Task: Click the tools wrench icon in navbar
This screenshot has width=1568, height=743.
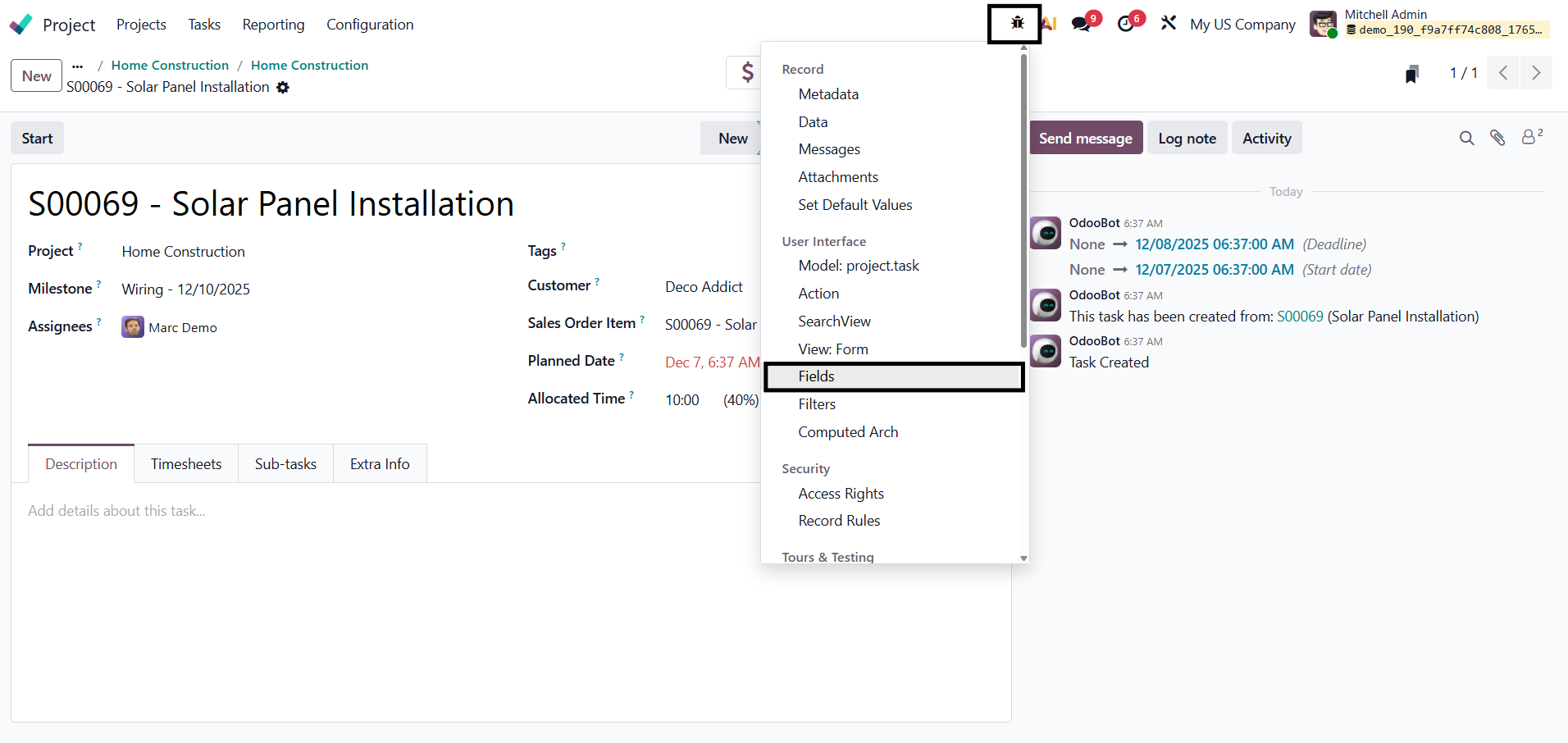Action: 1169,24
